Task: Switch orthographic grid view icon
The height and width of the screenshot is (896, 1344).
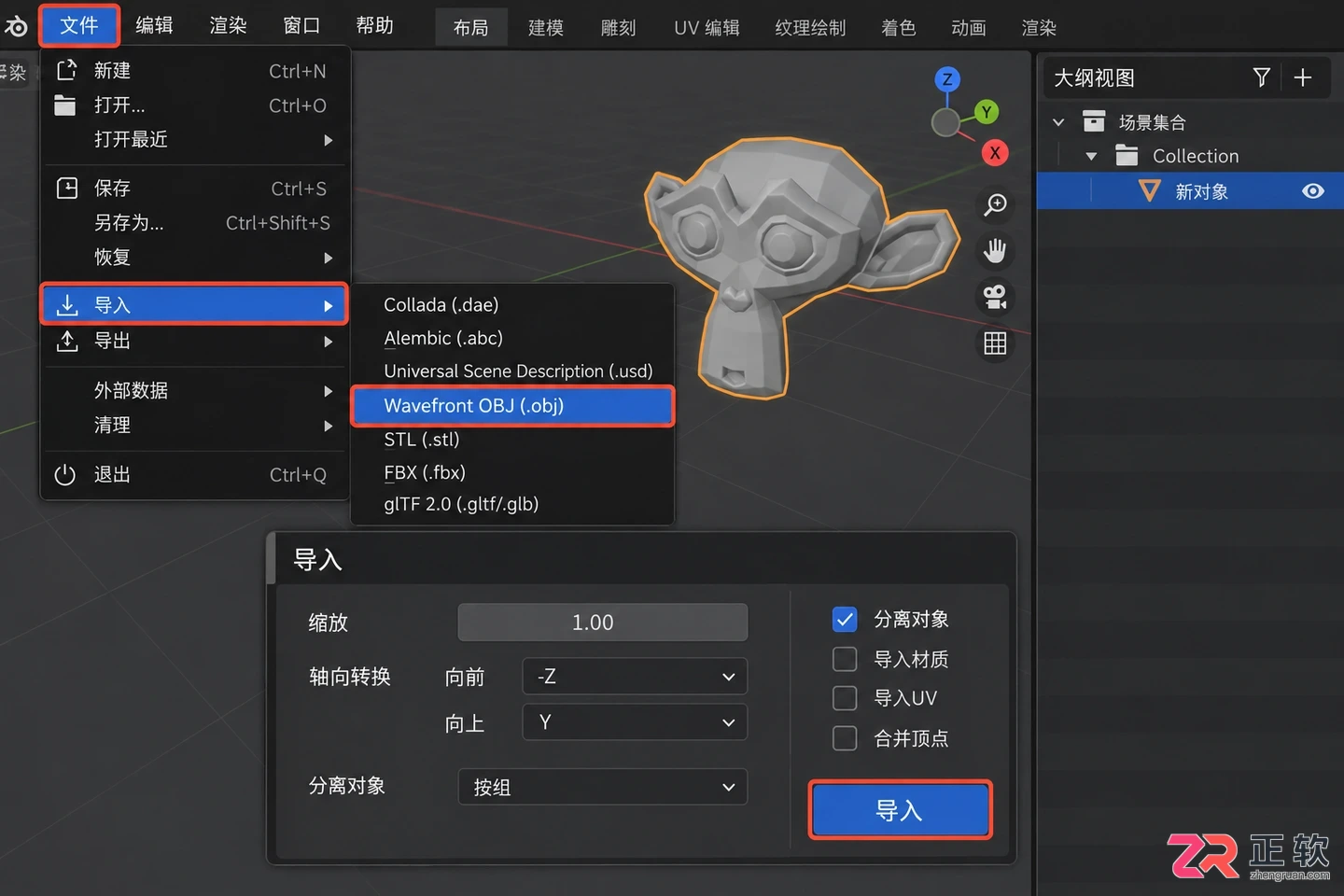Action: coord(996,343)
